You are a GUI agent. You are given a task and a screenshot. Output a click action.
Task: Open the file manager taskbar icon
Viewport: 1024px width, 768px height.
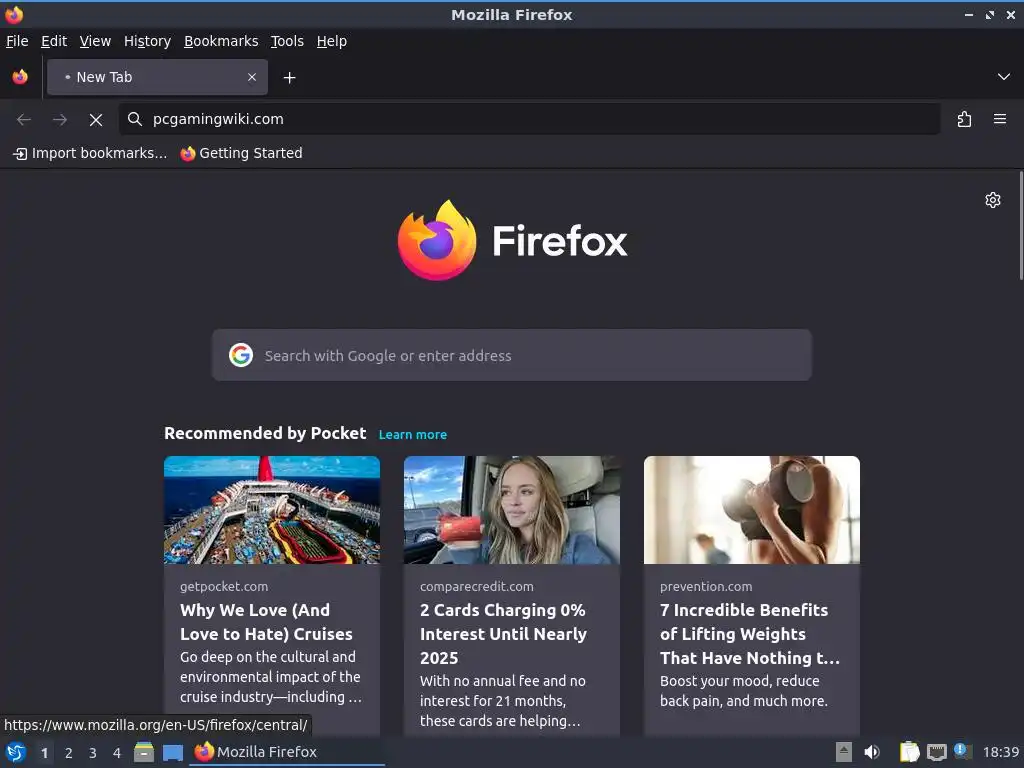pos(144,752)
